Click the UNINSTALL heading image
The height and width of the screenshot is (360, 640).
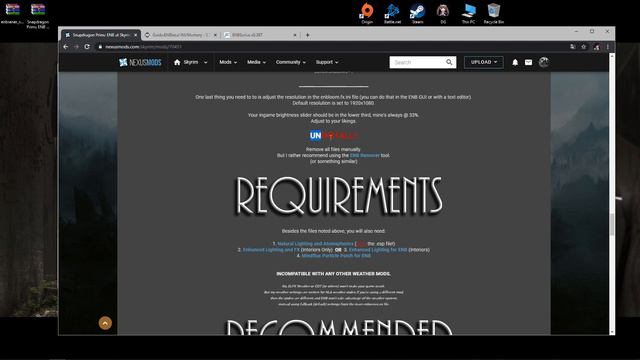coord(333,136)
